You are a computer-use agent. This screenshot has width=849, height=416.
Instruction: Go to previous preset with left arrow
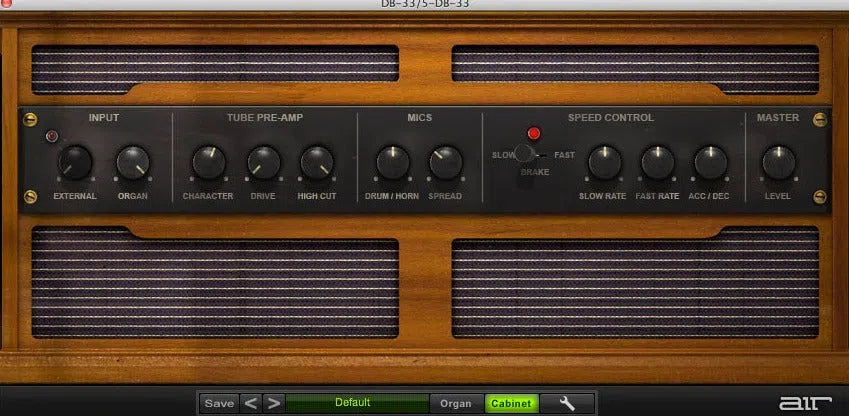tap(251, 403)
